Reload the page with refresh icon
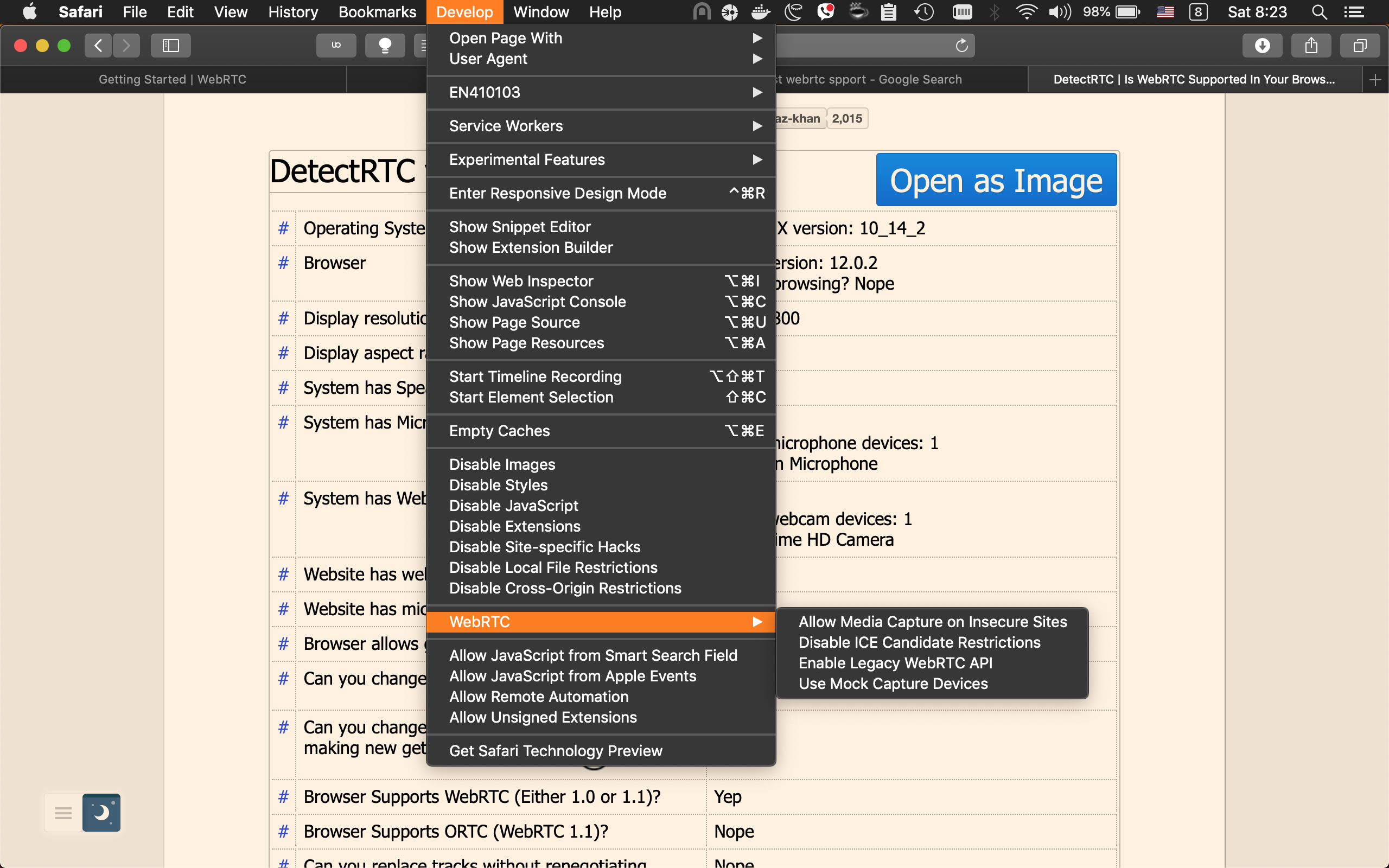The height and width of the screenshot is (868, 1389). coord(961,46)
